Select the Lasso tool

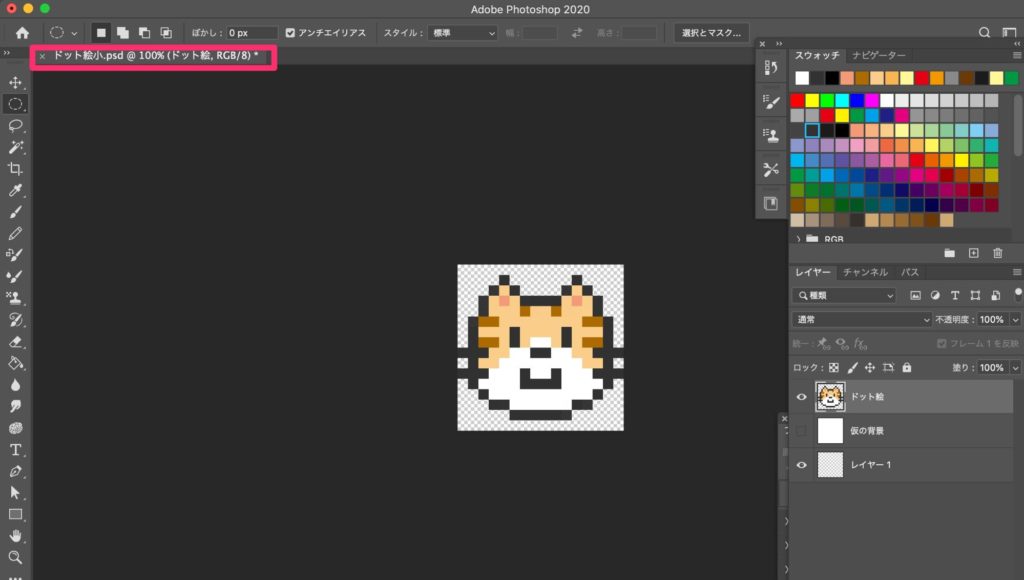click(x=15, y=122)
